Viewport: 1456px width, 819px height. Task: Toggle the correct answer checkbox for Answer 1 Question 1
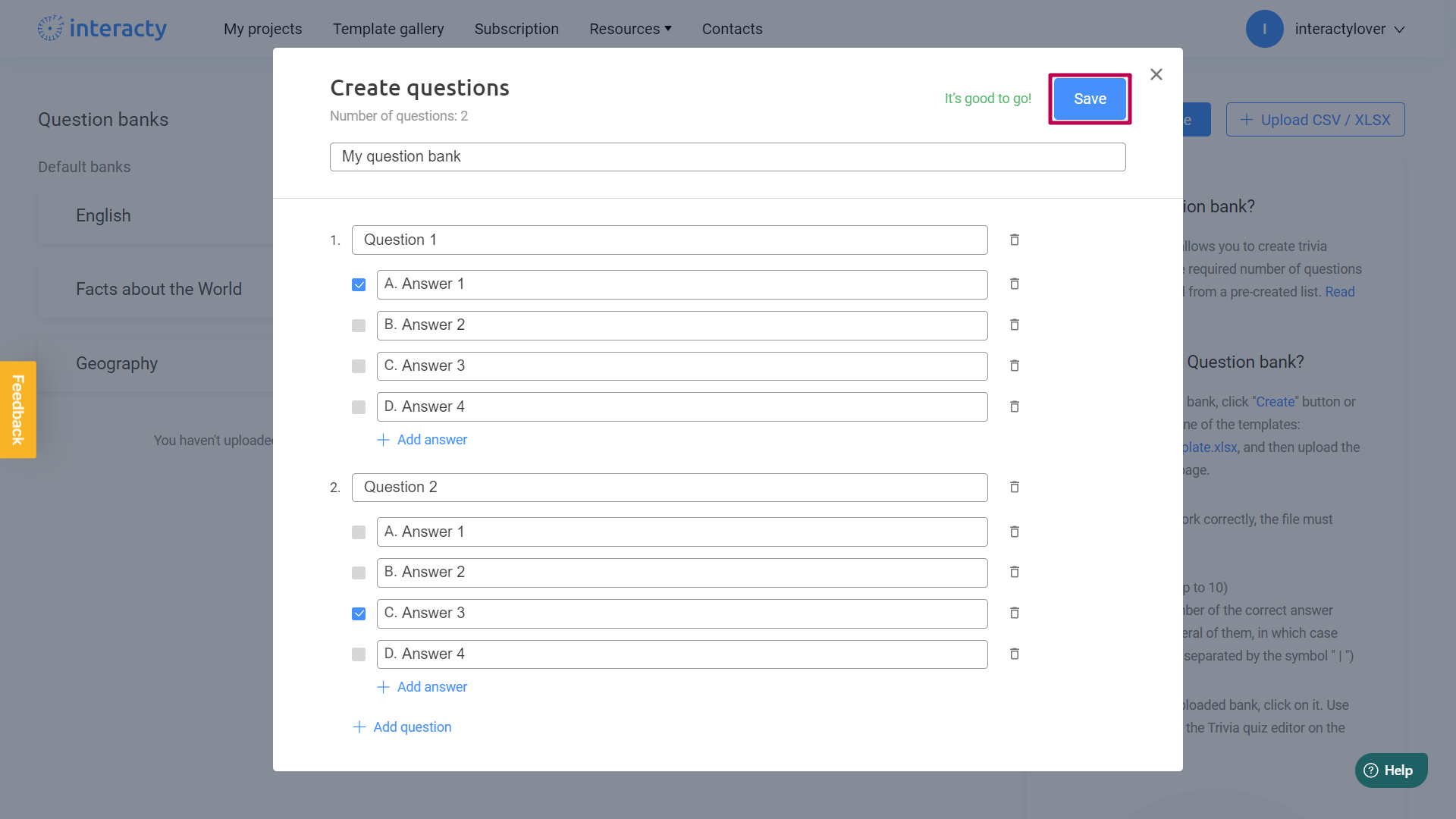tap(359, 284)
